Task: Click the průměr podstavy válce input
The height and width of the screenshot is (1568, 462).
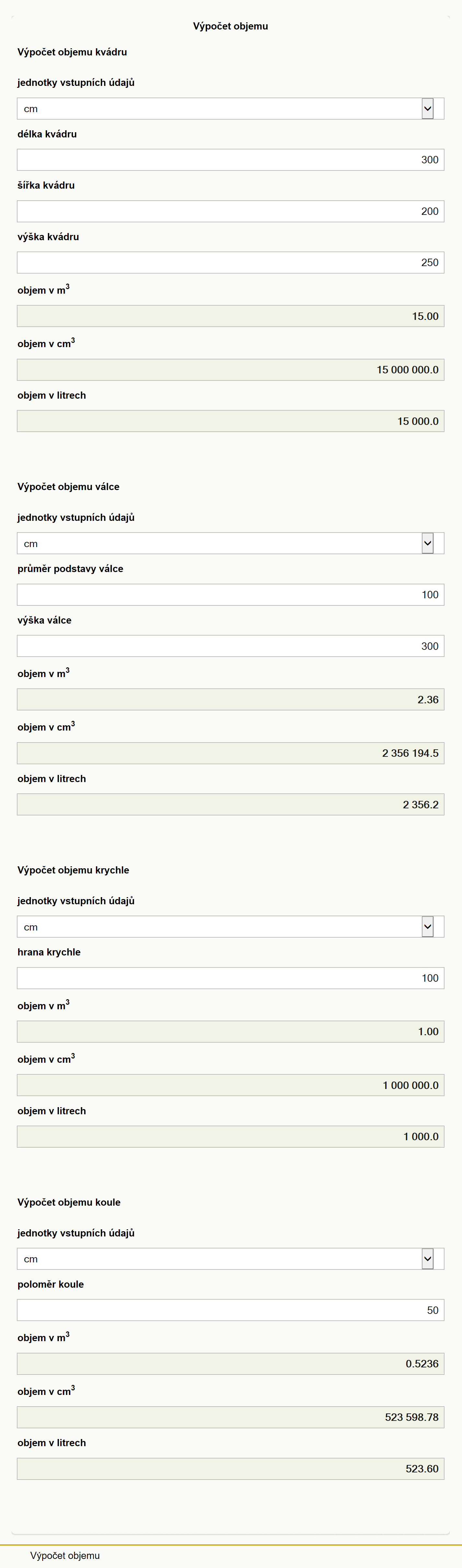Action: (x=231, y=595)
